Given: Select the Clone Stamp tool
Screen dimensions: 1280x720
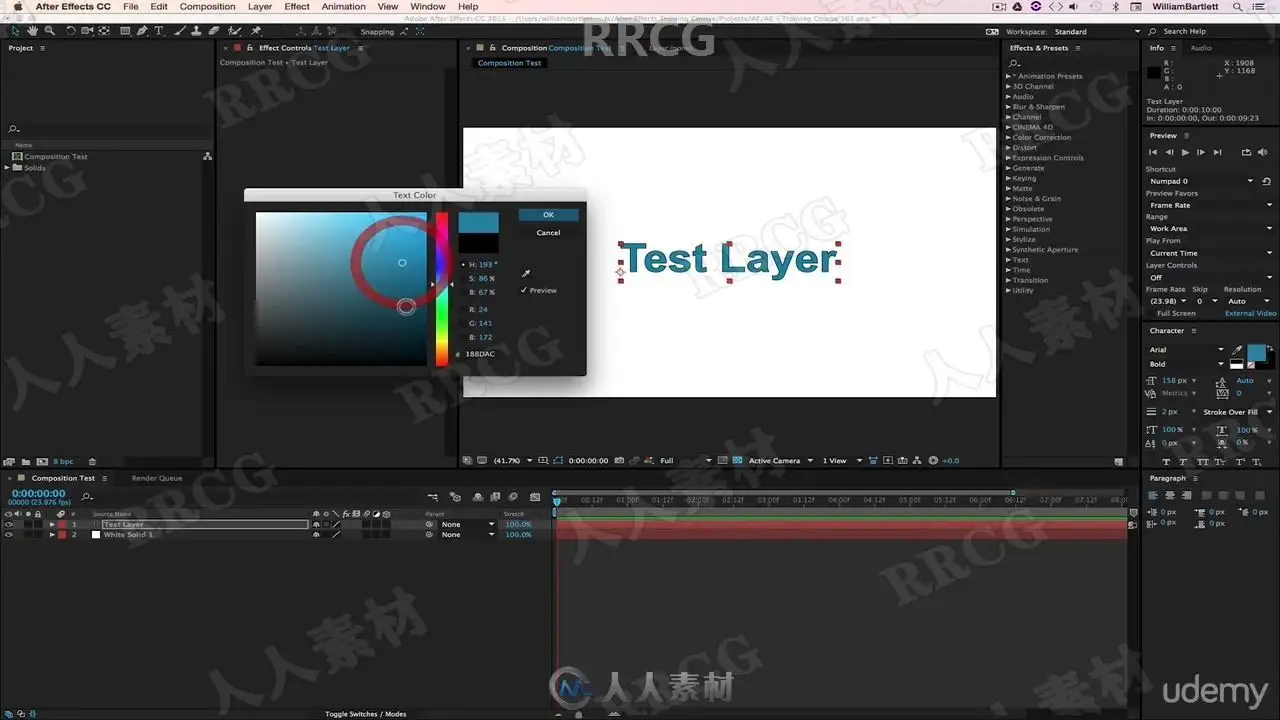Looking at the screenshot, I should pyautogui.click(x=194, y=31).
